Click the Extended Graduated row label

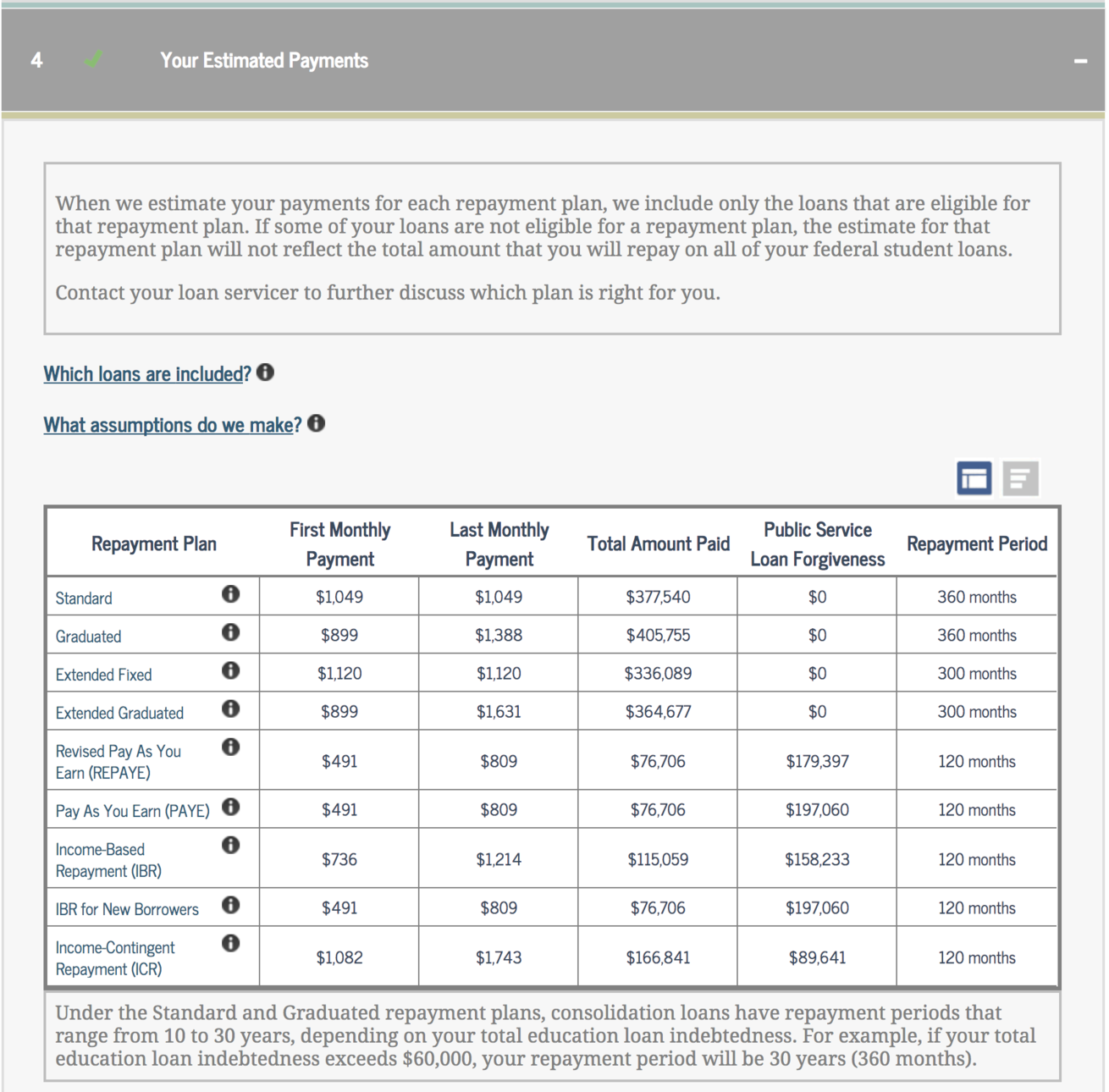tap(119, 713)
